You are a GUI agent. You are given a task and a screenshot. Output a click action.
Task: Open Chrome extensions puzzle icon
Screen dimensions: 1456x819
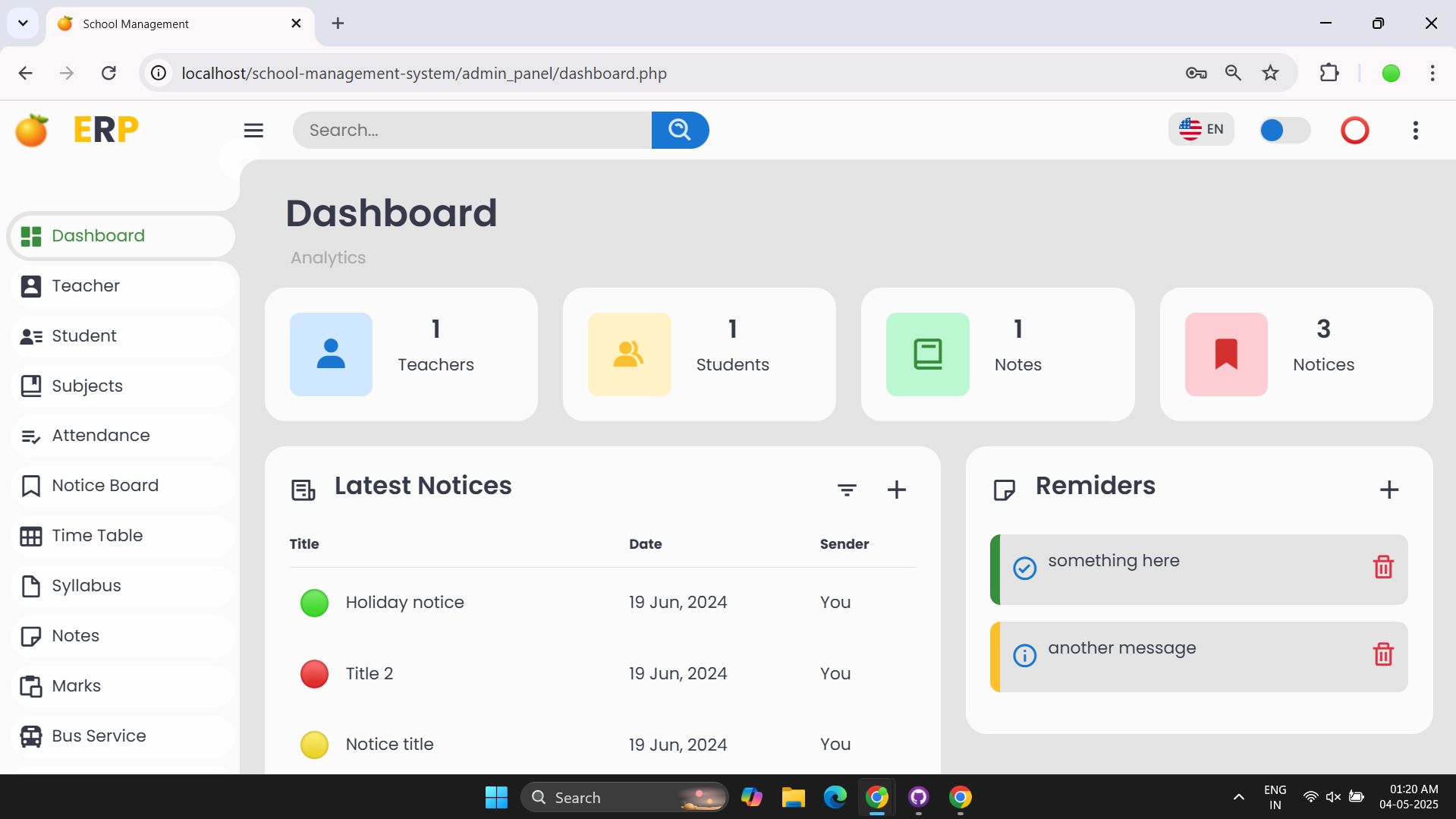point(1329,73)
